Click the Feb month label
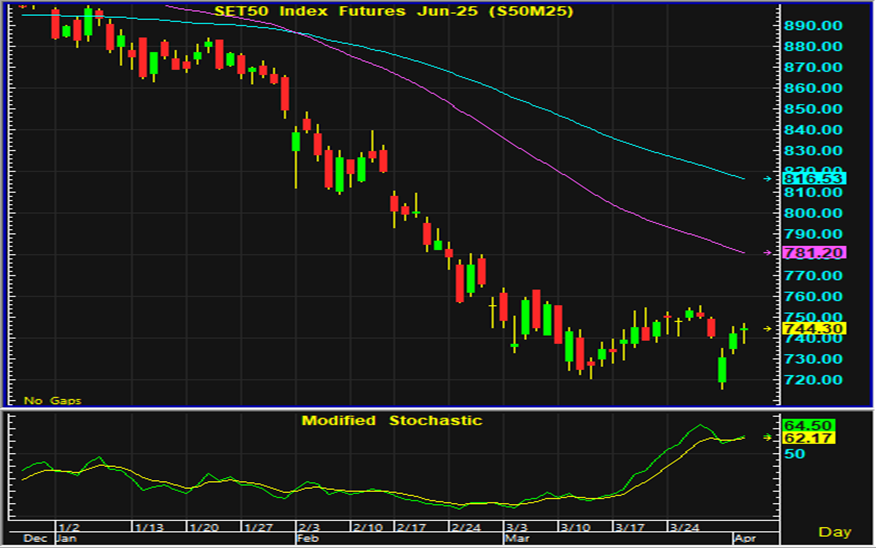This screenshot has height=548, width=876. (308, 539)
